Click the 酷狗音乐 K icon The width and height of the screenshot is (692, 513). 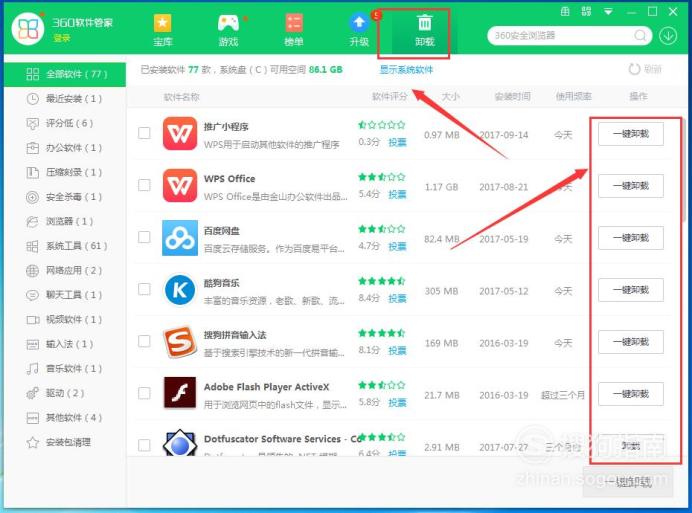180,290
